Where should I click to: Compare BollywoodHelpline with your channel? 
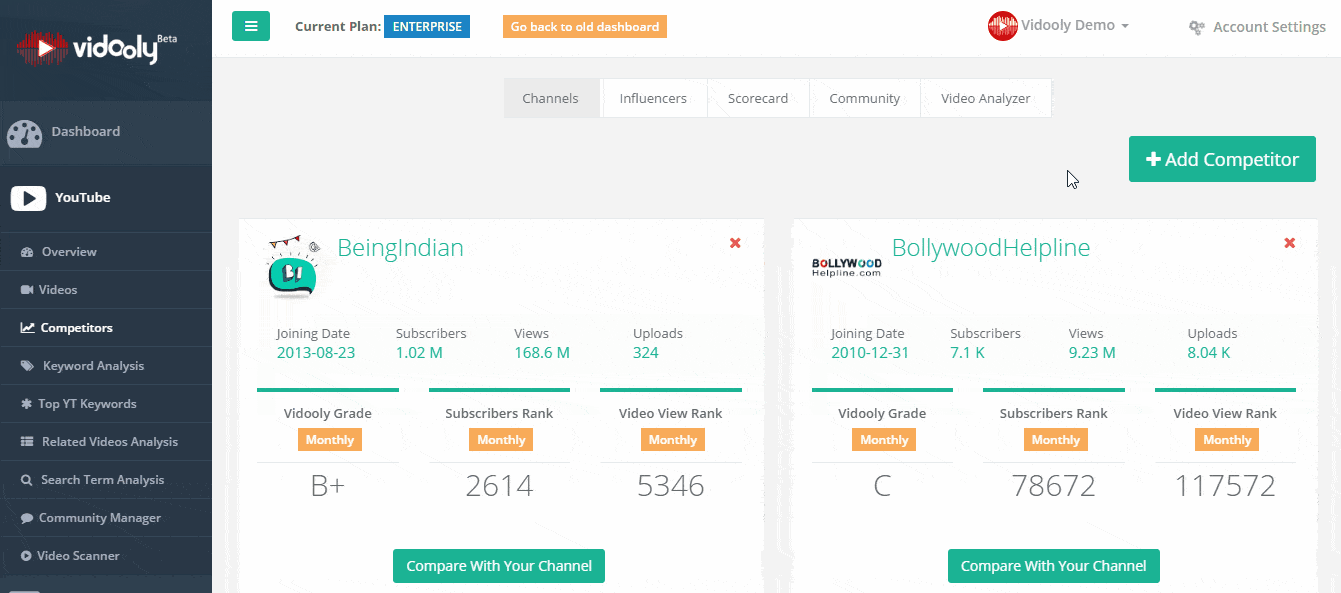(1054, 566)
